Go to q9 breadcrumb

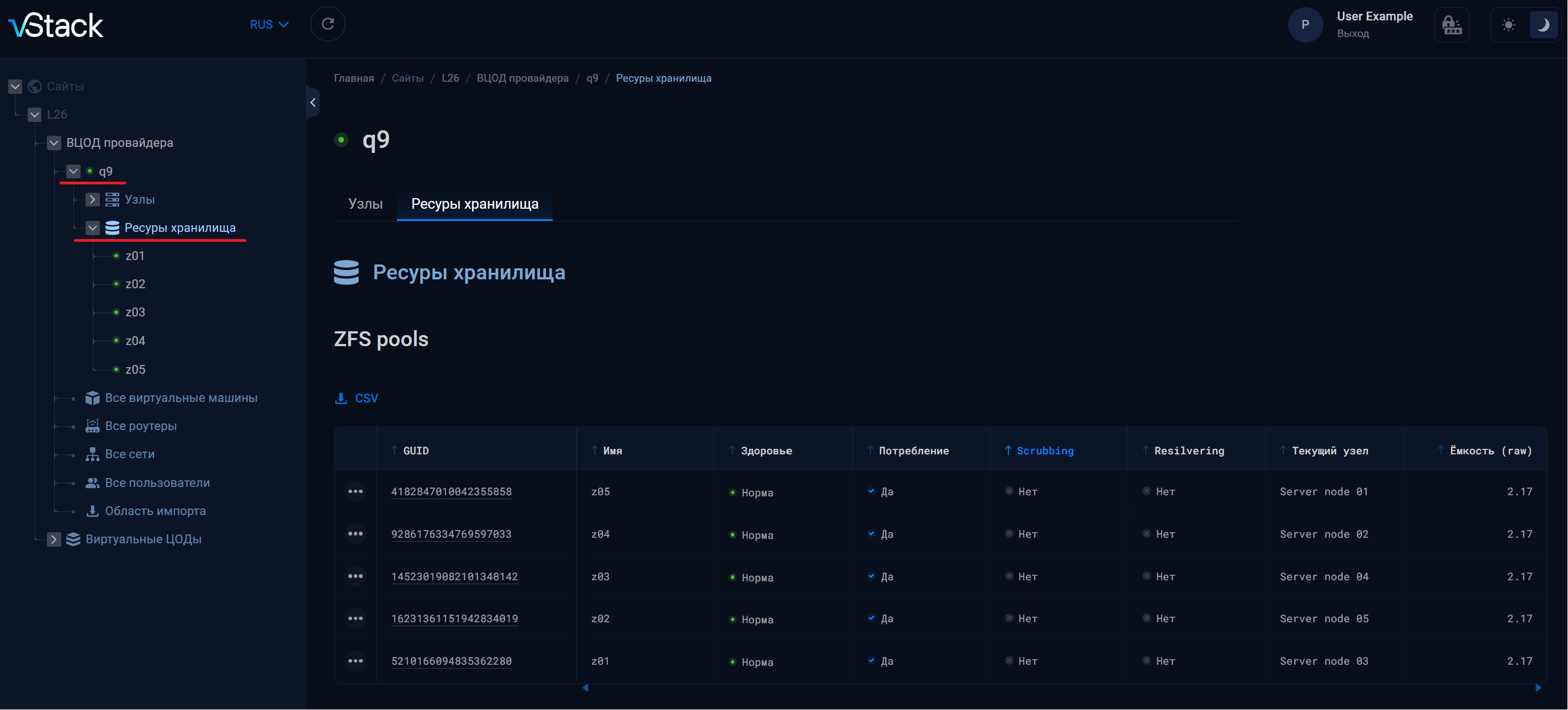click(x=592, y=78)
